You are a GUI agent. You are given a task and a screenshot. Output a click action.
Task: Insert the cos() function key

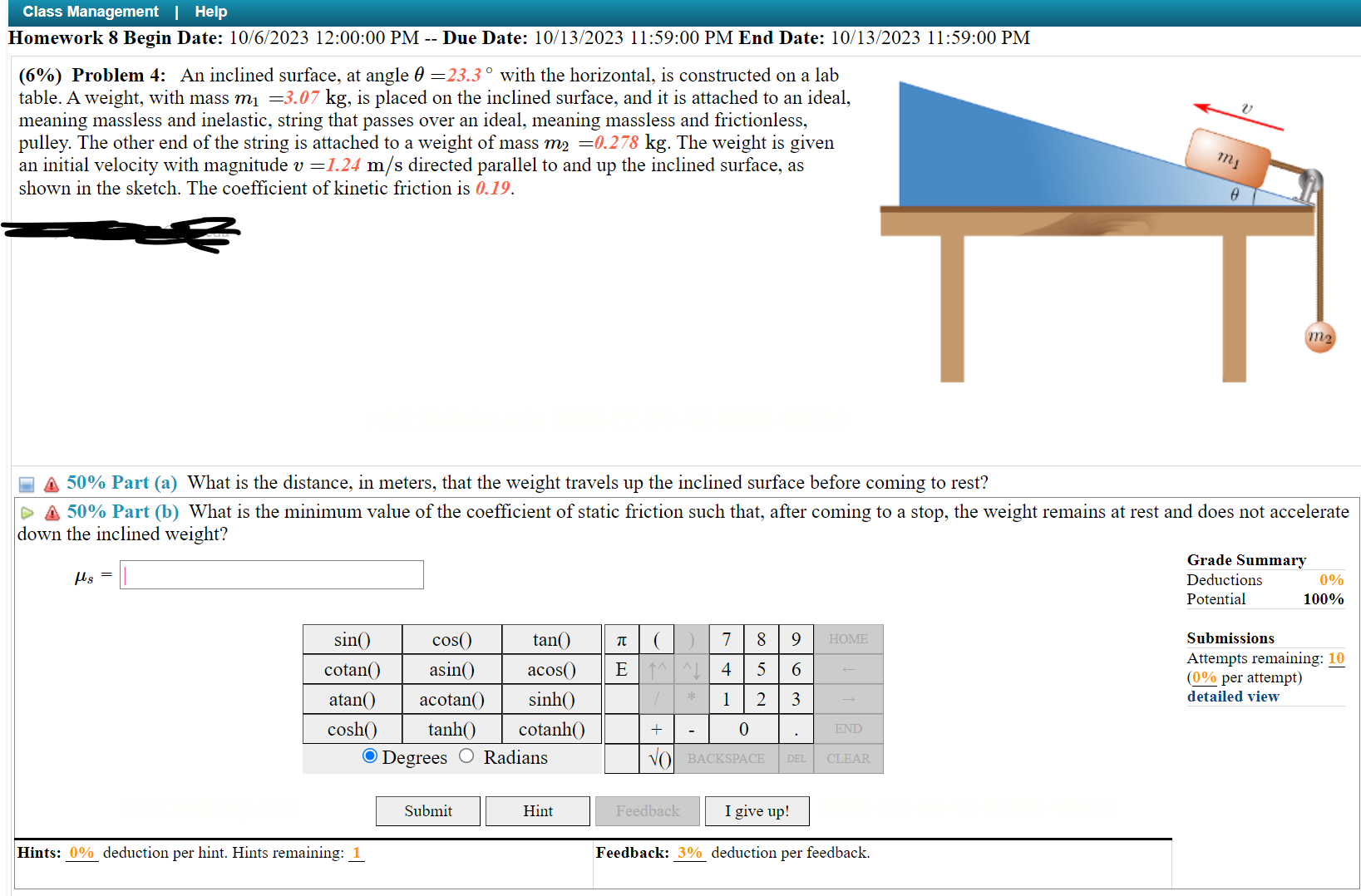[451, 639]
